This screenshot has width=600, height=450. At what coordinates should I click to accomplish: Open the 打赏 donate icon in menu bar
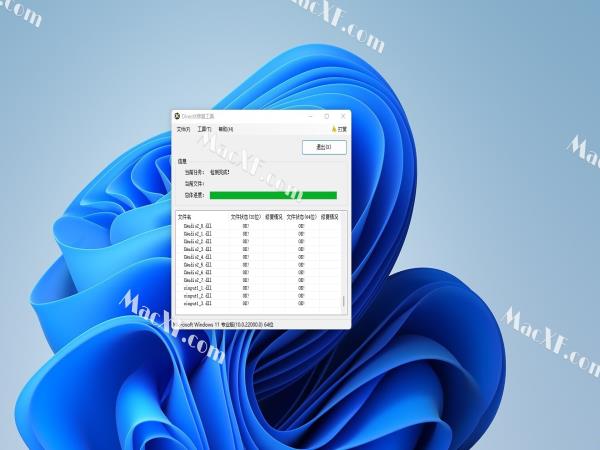click(334, 129)
